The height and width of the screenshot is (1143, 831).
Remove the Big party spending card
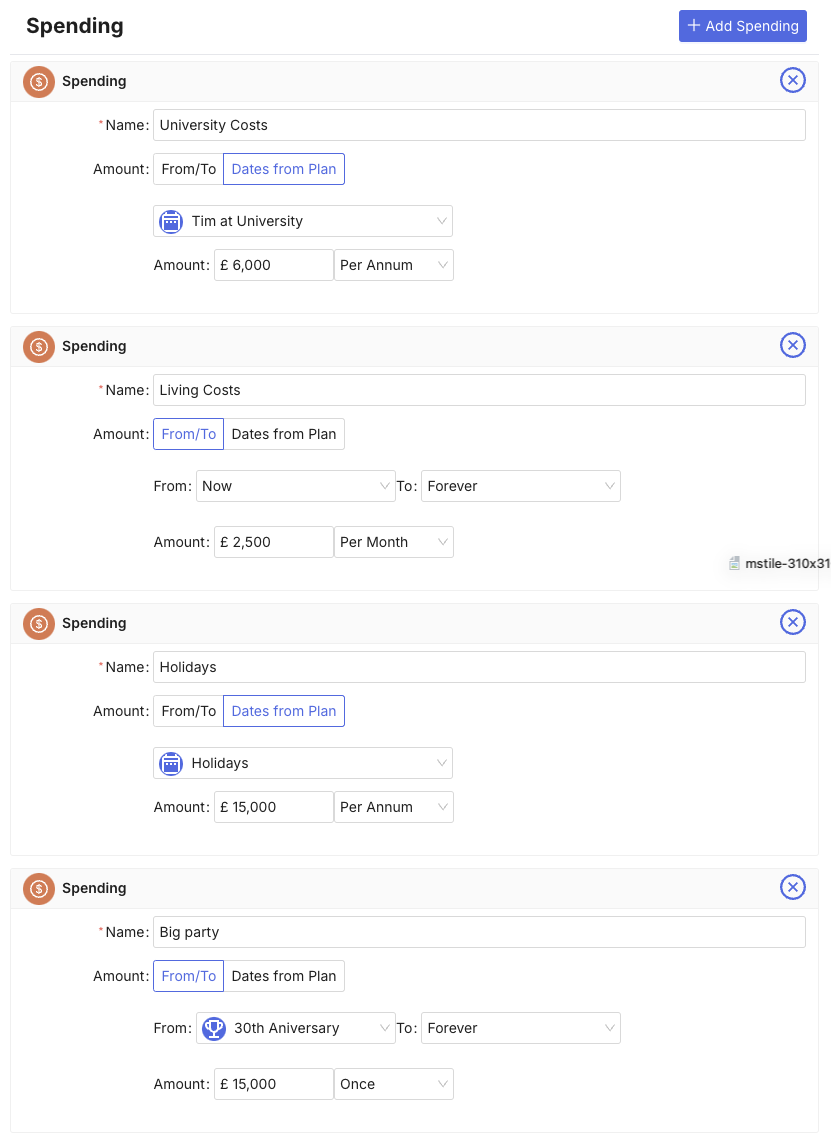[792, 888]
